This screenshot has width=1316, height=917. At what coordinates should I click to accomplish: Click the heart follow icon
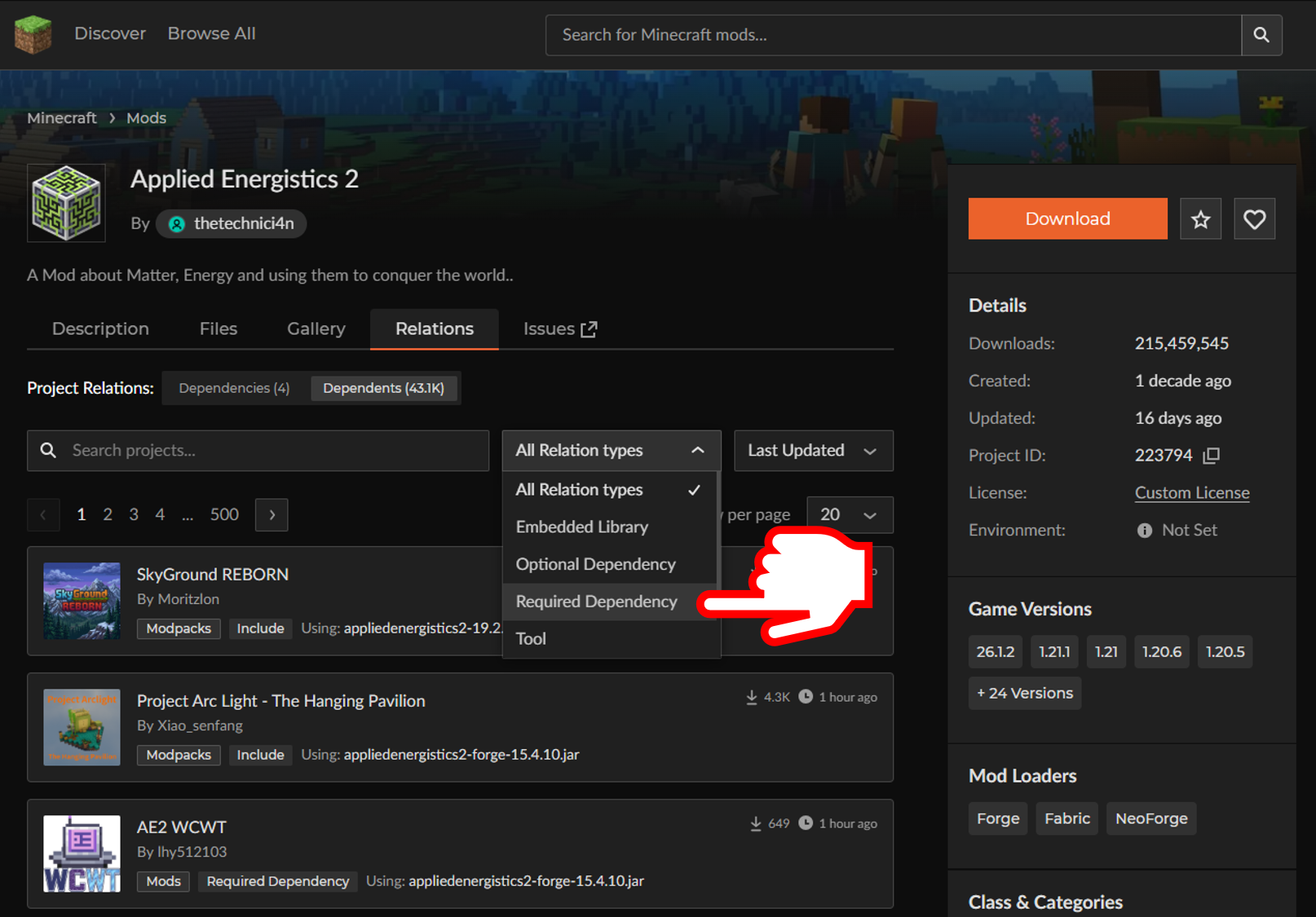click(1254, 219)
